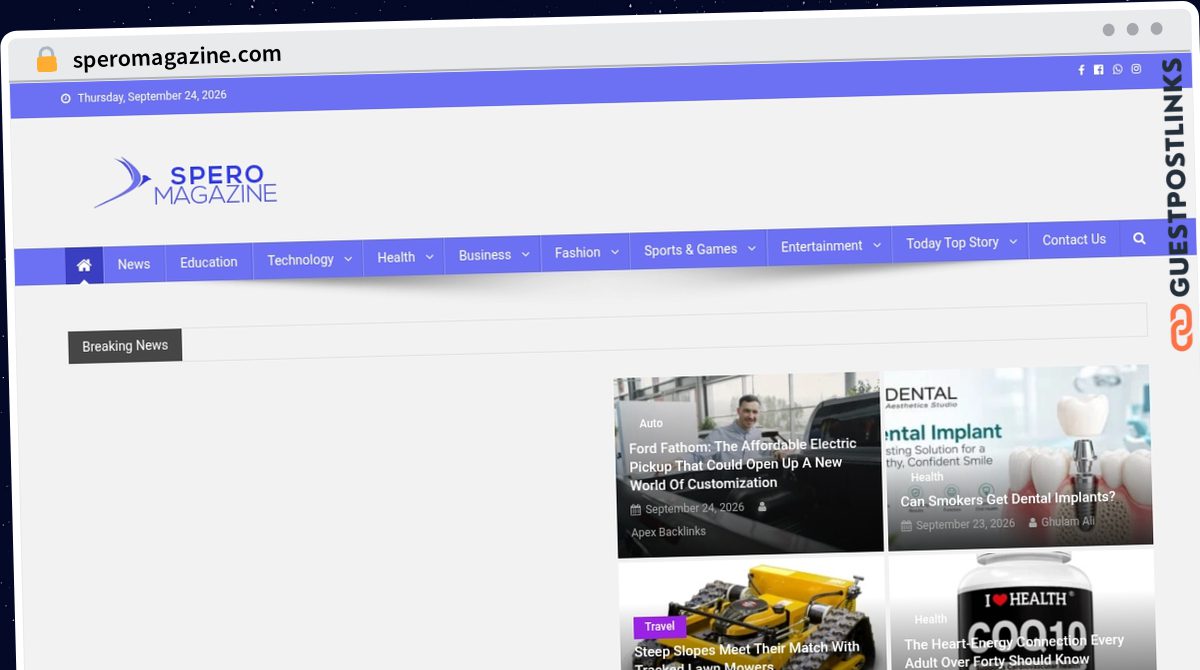Expand the Business menu arrow
Screen dimensions: 1200x670
[x=525, y=255]
